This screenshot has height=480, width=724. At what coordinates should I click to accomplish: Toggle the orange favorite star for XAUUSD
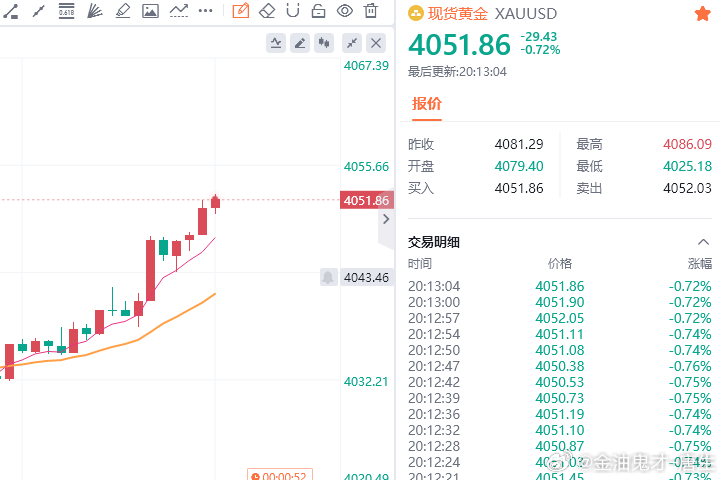(702, 13)
